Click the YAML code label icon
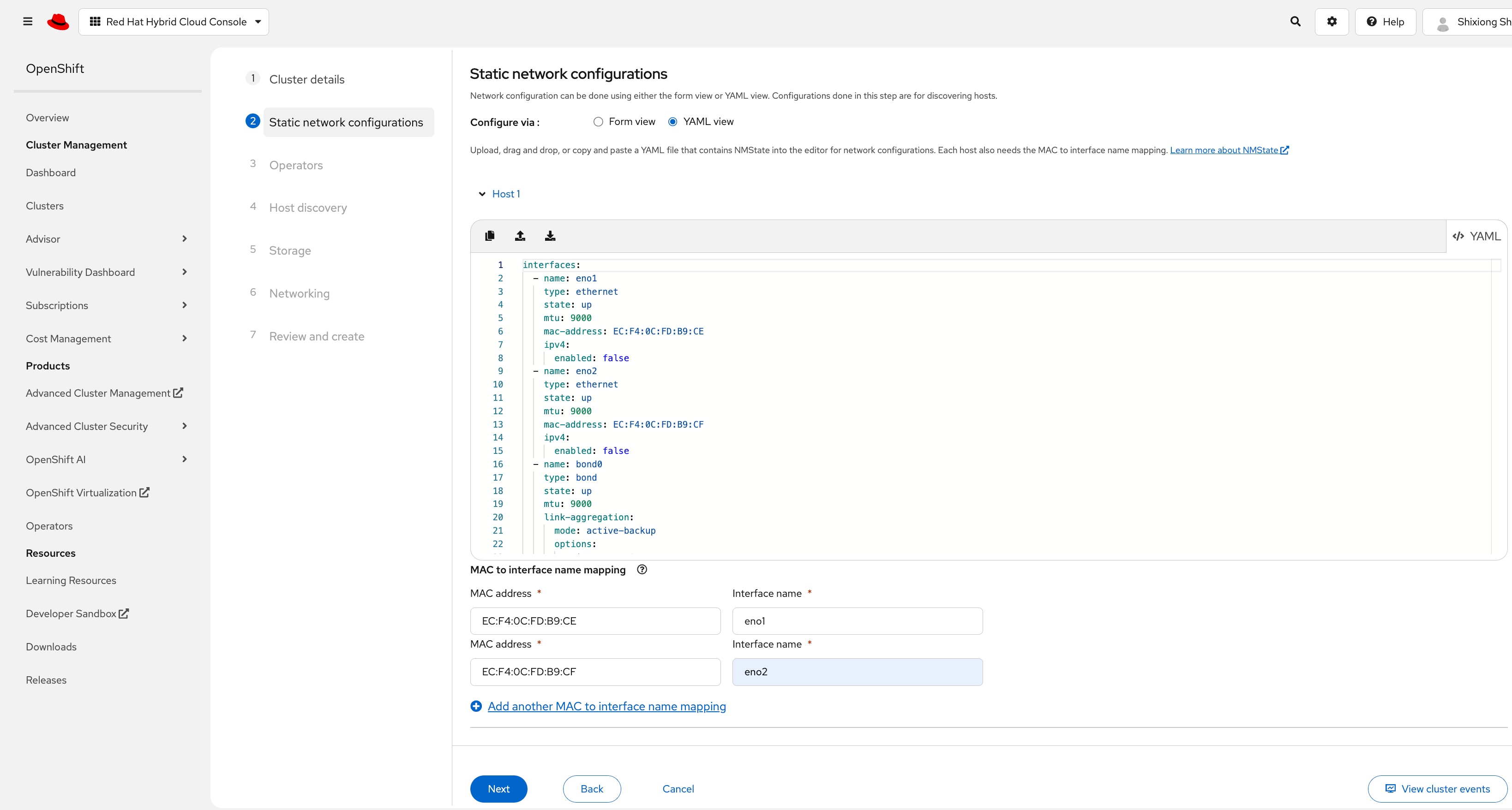The width and height of the screenshot is (1512, 810). pos(1458,236)
